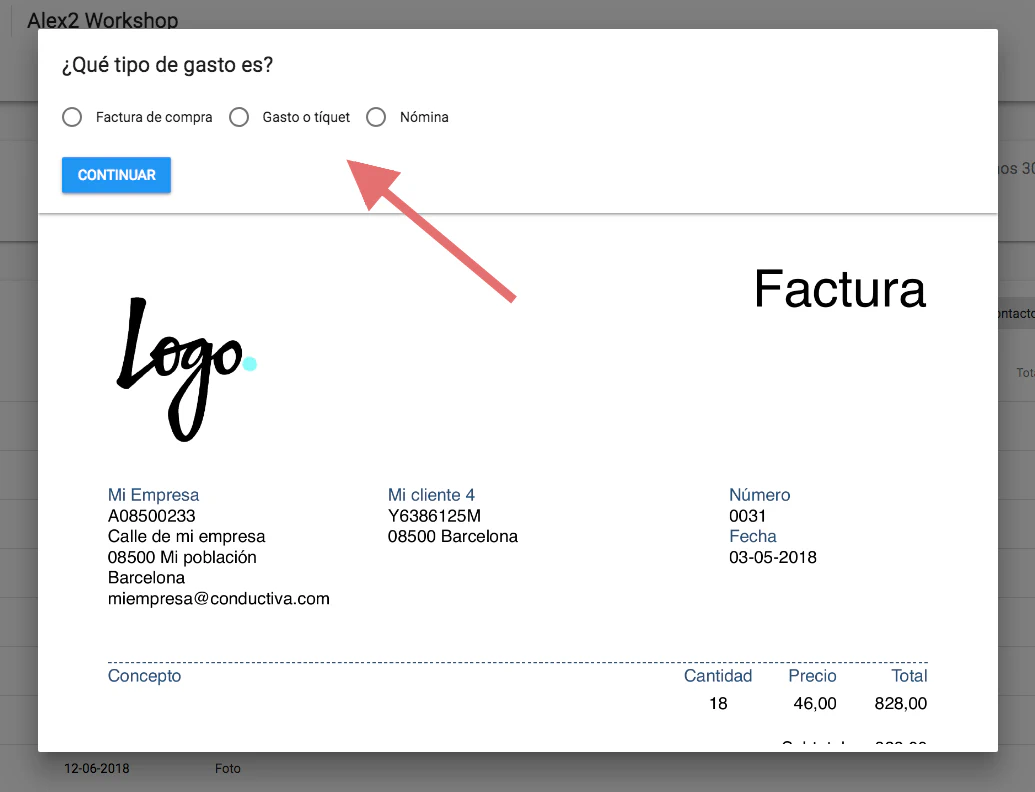Click the invoice date 03-05-2018
This screenshot has width=1035, height=792.
click(773, 557)
